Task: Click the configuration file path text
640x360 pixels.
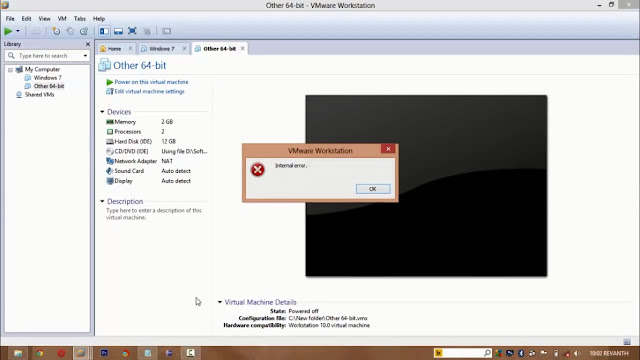Action: 328,318
